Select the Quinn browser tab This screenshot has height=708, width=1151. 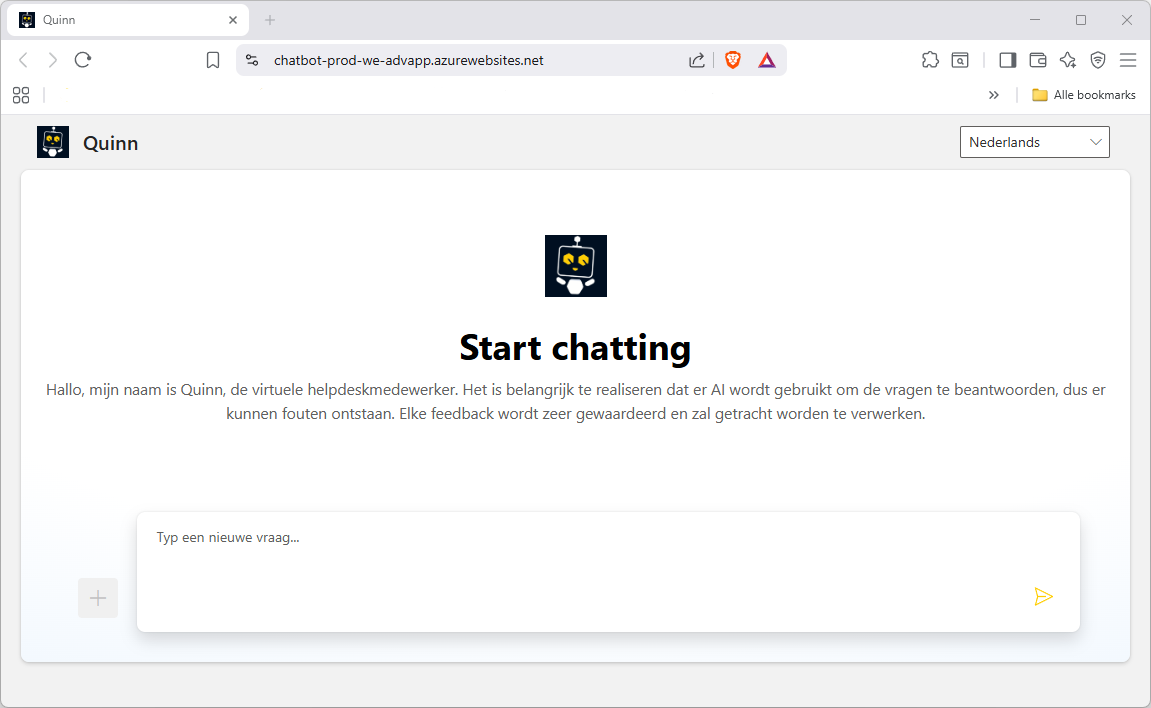pyautogui.click(x=120, y=20)
